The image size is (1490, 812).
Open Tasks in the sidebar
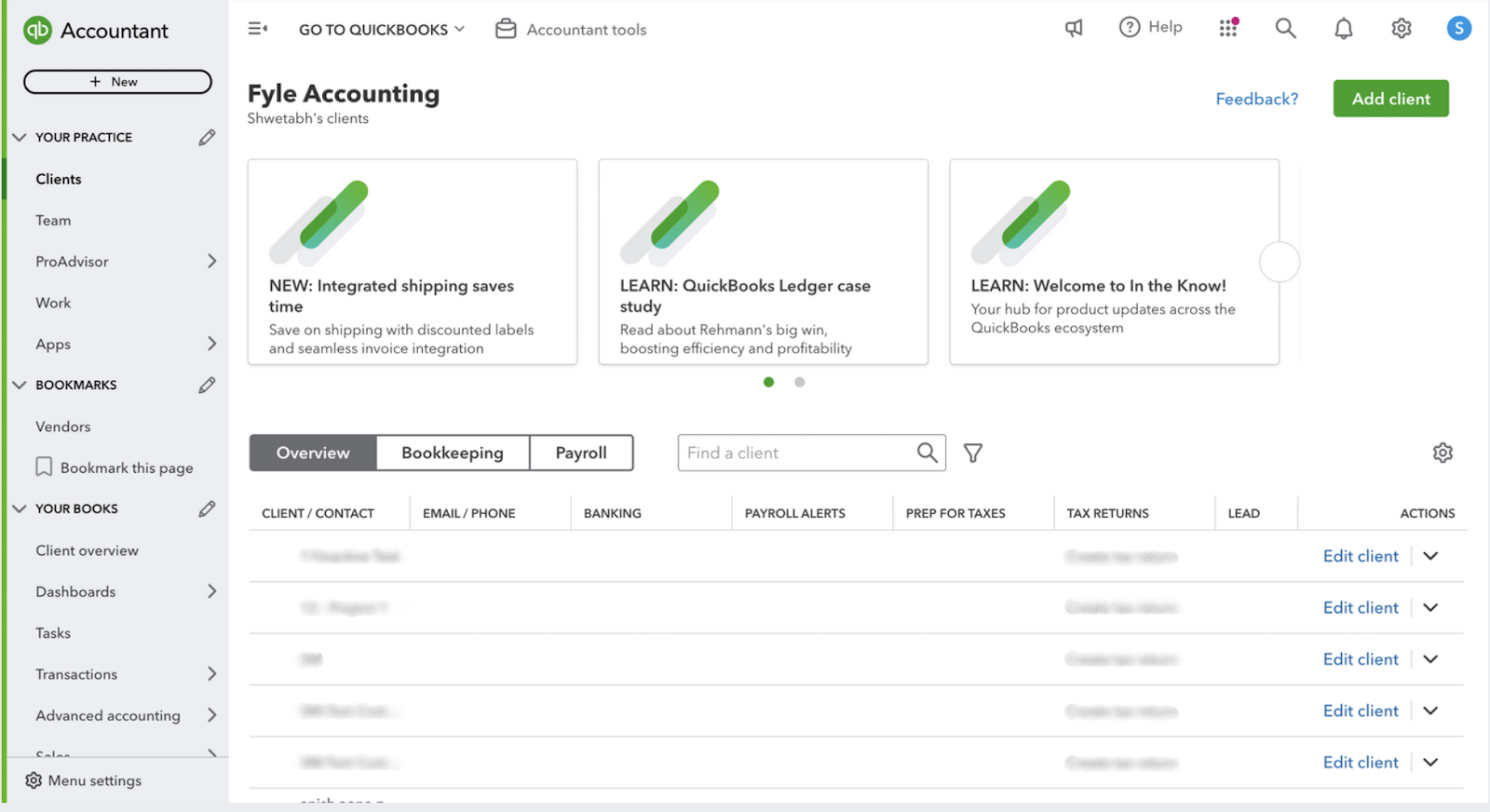pos(53,633)
